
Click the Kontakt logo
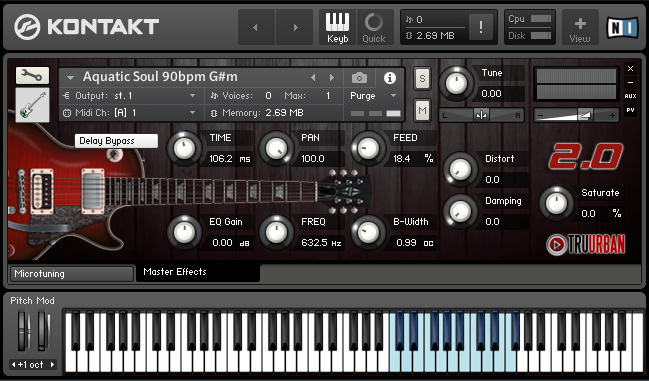(86, 27)
